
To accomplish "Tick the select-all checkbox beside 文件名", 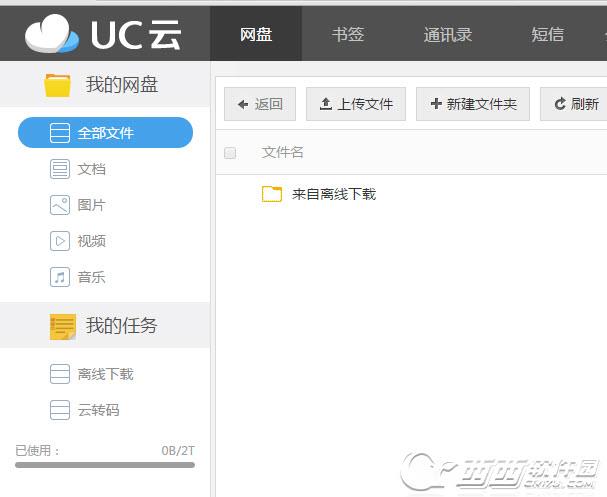I will [x=230, y=153].
